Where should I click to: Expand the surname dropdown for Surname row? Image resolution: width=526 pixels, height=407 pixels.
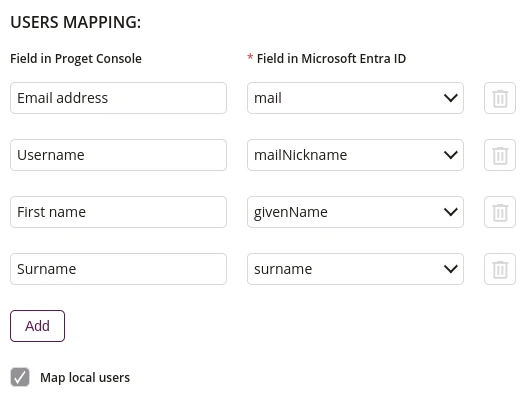[x=355, y=269]
